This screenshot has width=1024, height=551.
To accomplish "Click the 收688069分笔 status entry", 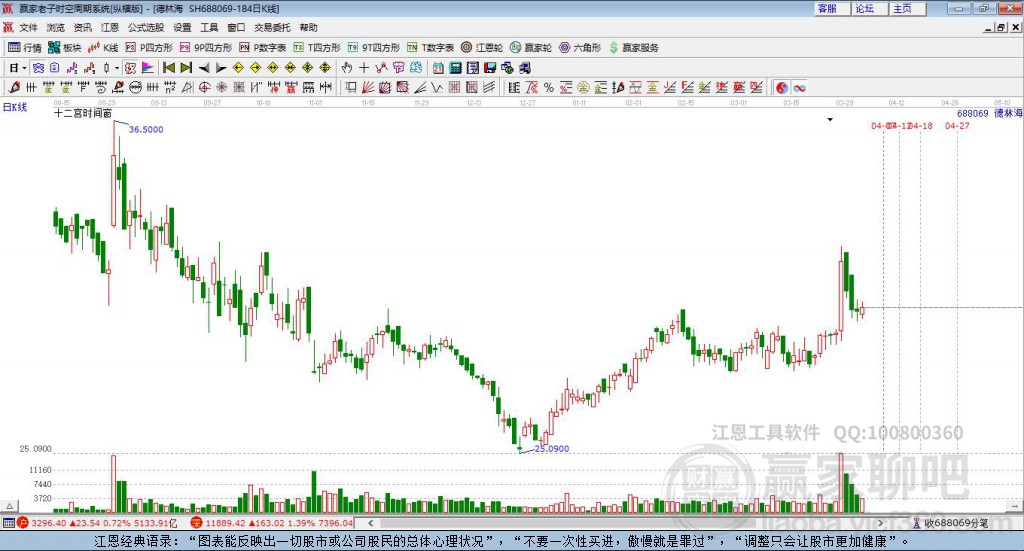I will tap(951, 523).
